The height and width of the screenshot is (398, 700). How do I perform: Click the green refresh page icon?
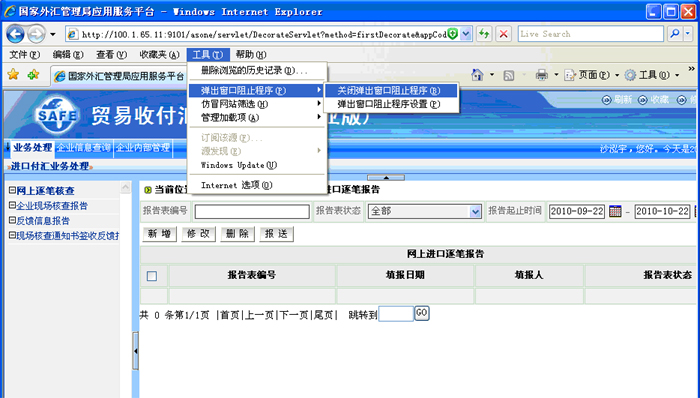484,34
